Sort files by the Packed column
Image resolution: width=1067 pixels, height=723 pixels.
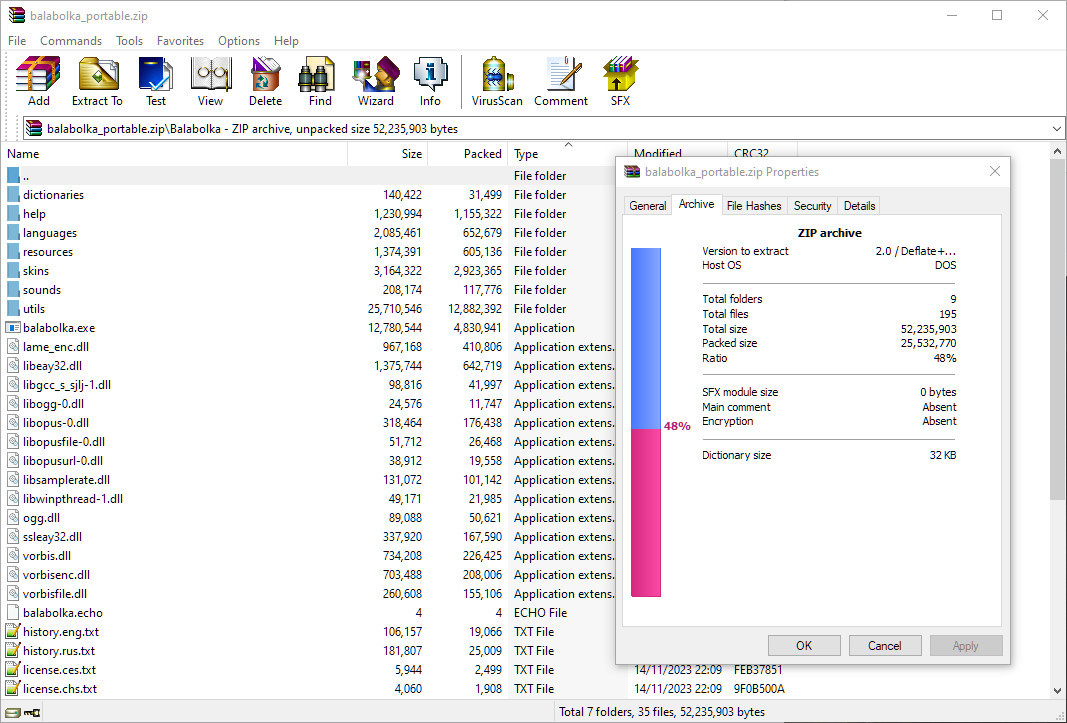[x=468, y=154]
